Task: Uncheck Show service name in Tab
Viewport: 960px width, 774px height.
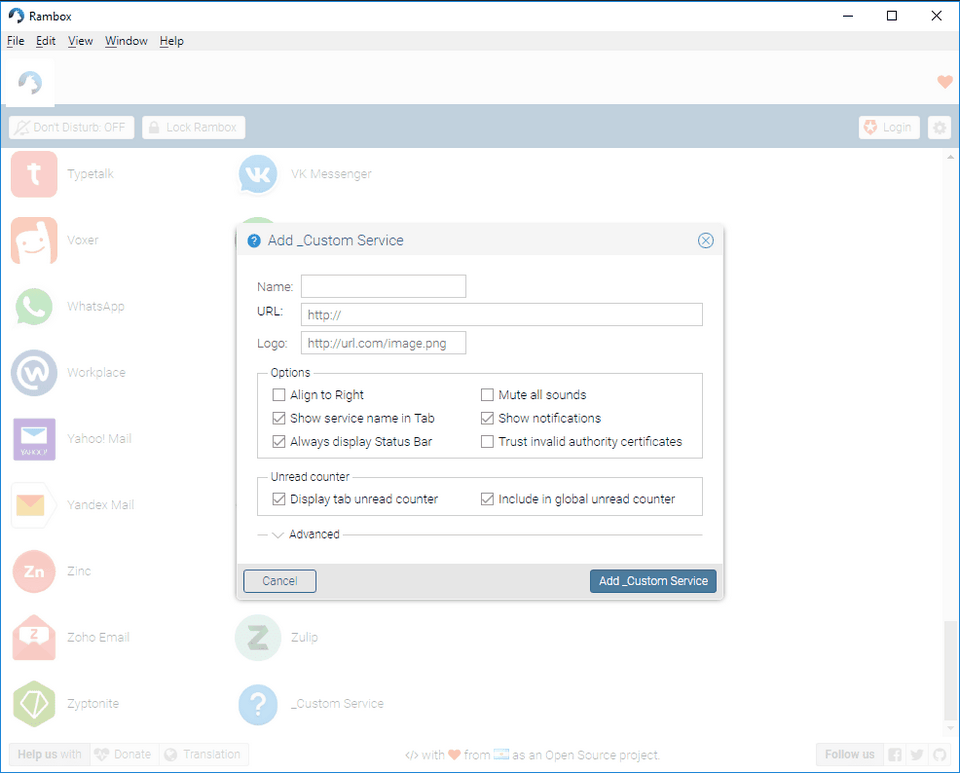Action: click(x=279, y=418)
